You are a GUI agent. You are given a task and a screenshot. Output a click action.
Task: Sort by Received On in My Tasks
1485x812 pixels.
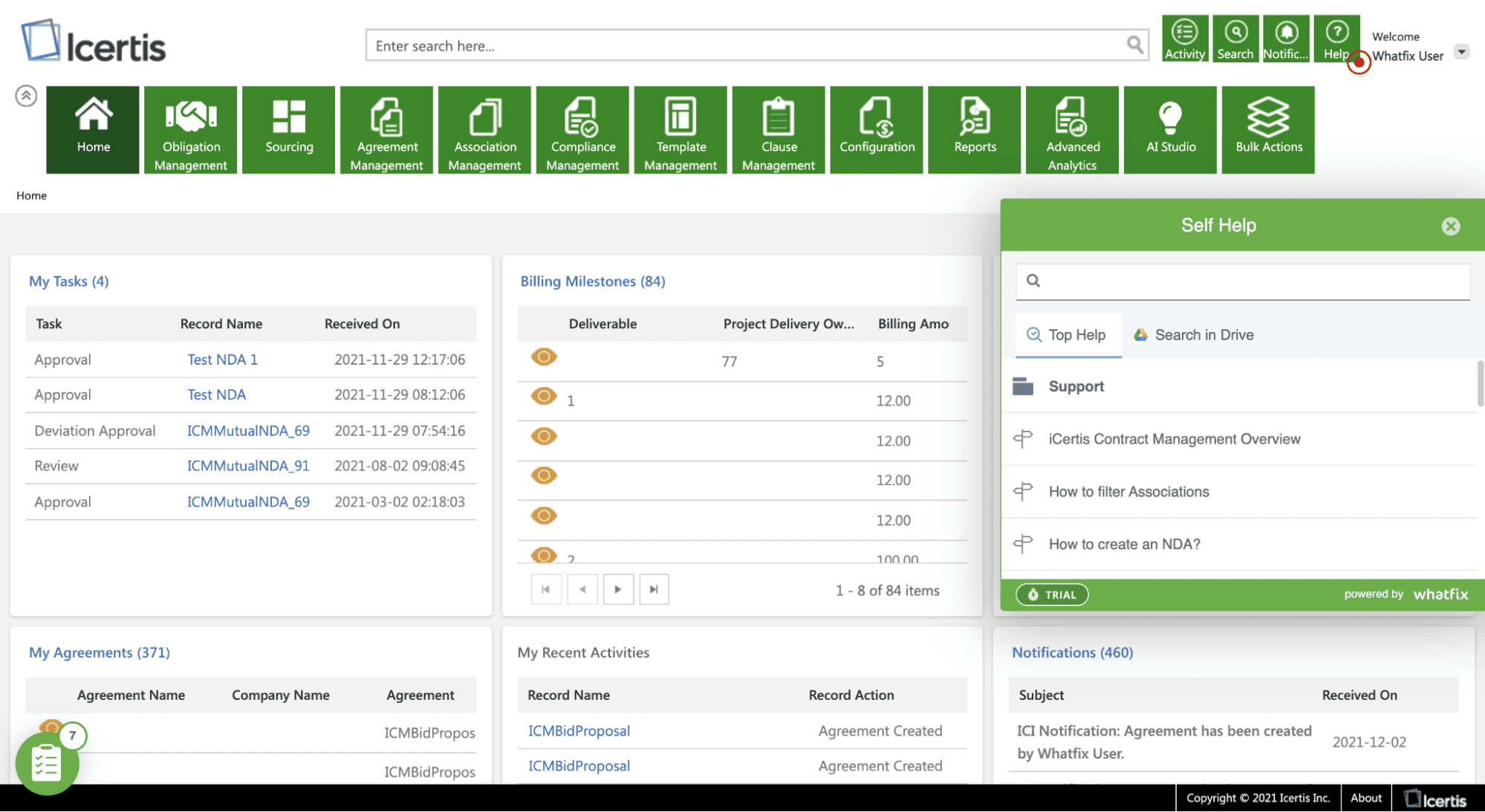(362, 324)
